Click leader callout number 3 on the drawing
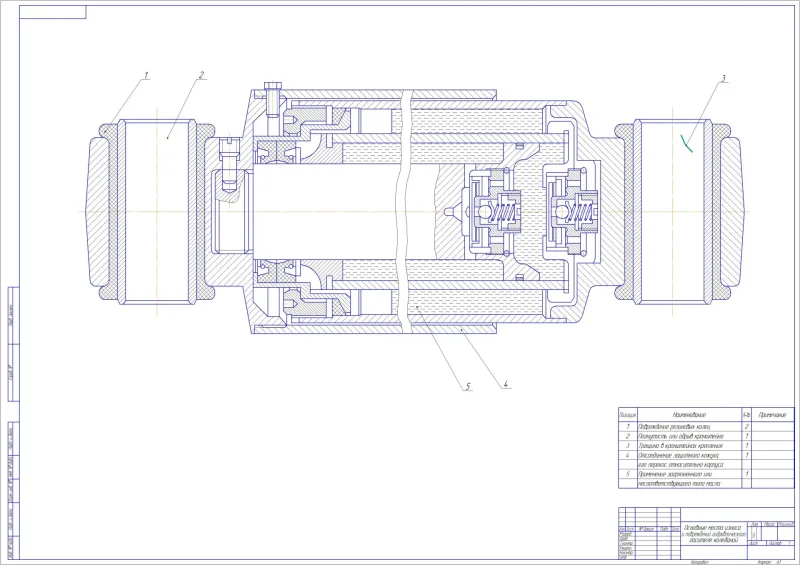 (723, 79)
